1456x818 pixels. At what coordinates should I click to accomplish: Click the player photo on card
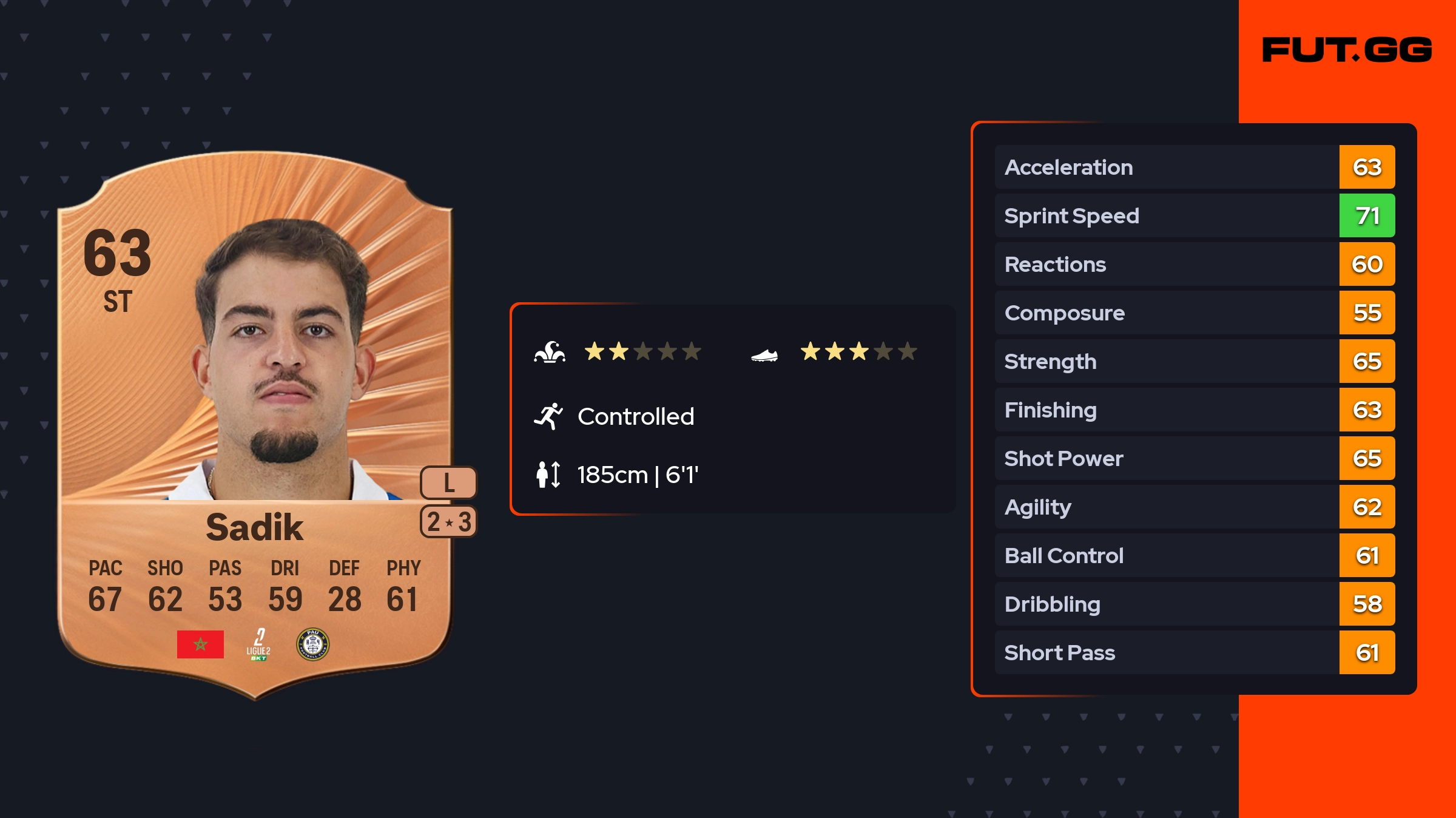(x=282, y=358)
